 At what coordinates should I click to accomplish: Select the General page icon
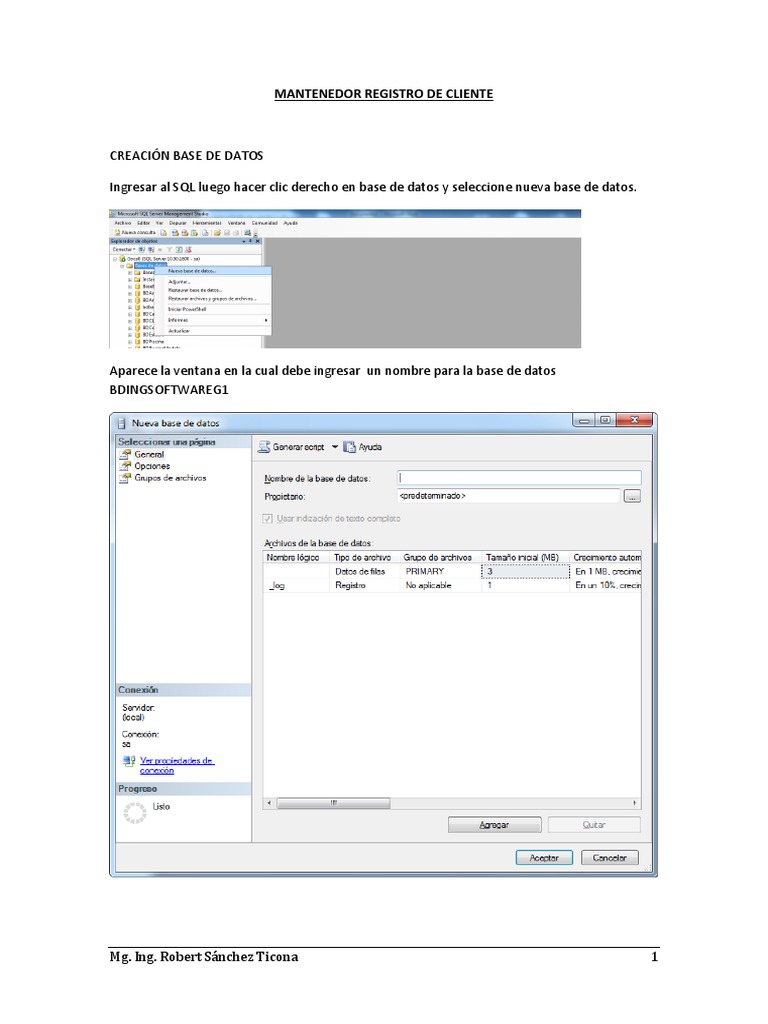[125, 455]
